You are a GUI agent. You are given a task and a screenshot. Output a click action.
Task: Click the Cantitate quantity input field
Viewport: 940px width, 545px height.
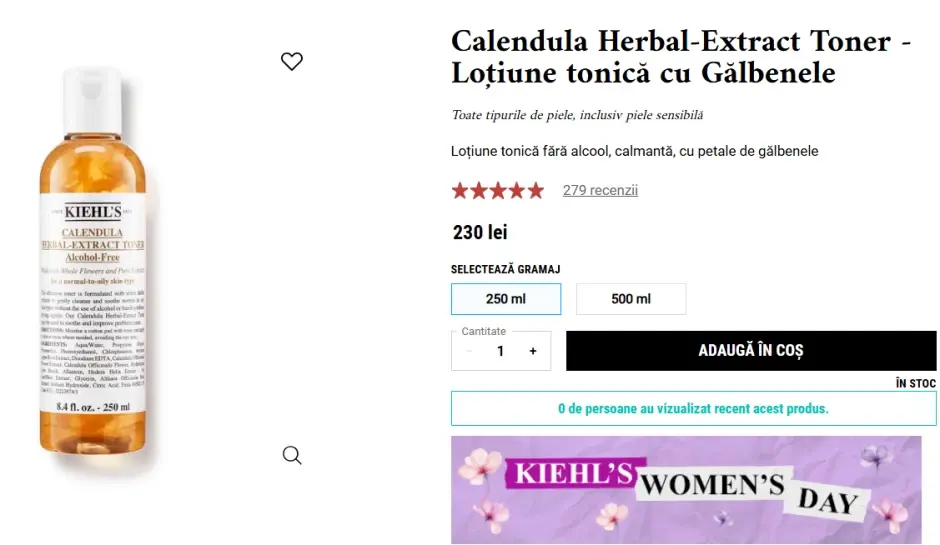coord(500,351)
